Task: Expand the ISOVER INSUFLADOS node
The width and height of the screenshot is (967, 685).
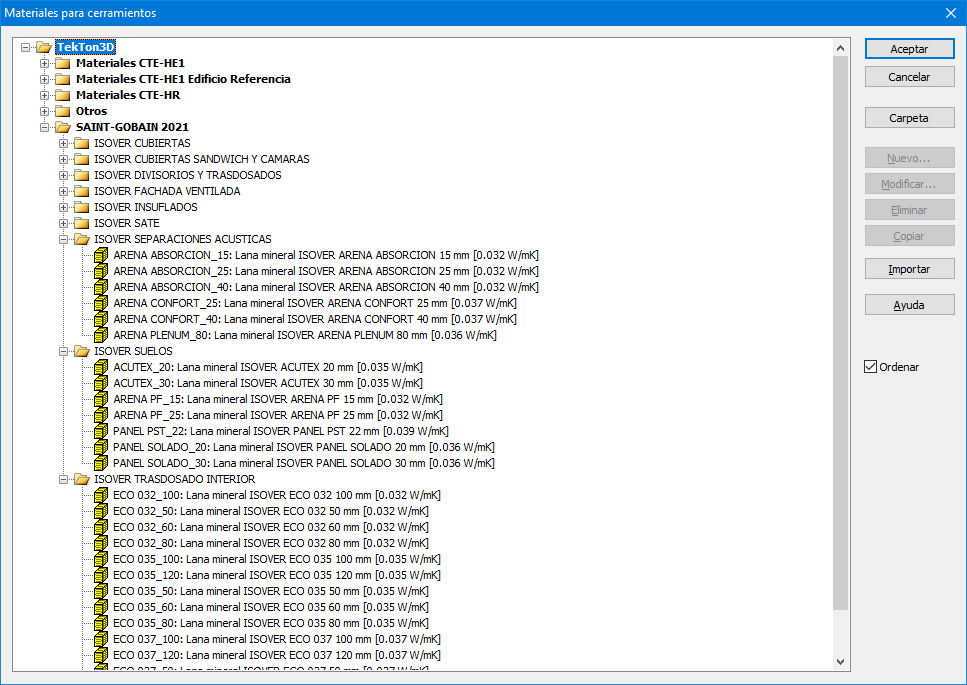Action: tap(64, 208)
